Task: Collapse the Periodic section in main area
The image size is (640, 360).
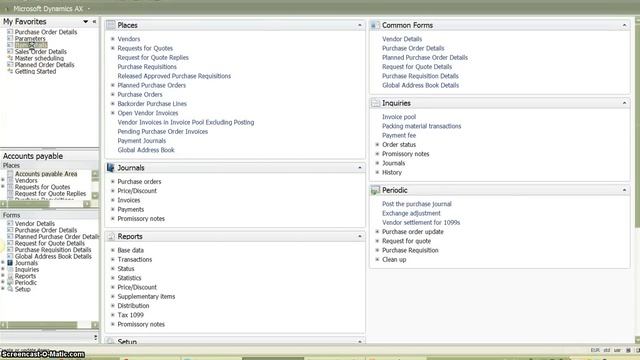Action: pos(624,190)
